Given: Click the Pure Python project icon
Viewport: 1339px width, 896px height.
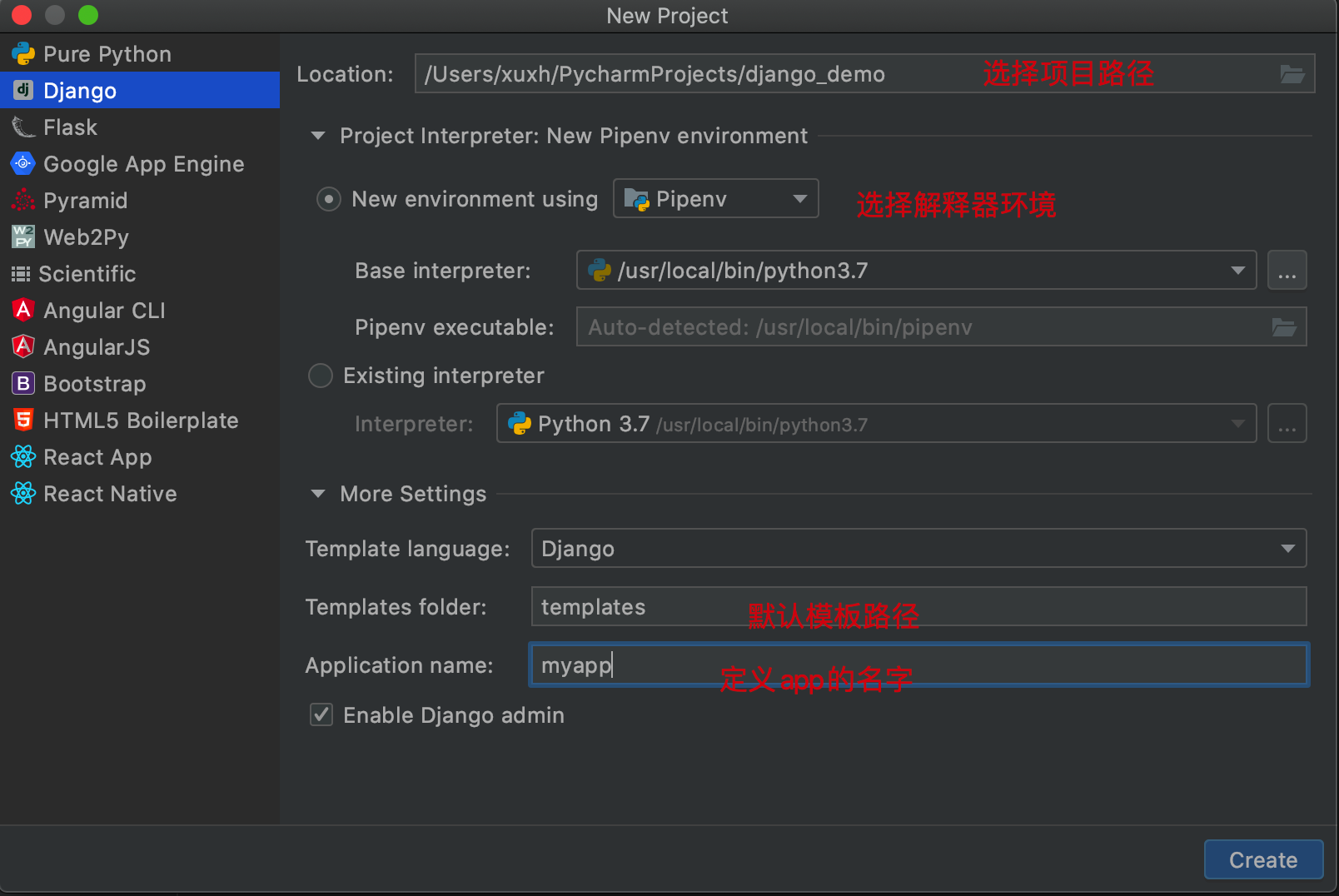Looking at the screenshot, I should coord(23,54).
